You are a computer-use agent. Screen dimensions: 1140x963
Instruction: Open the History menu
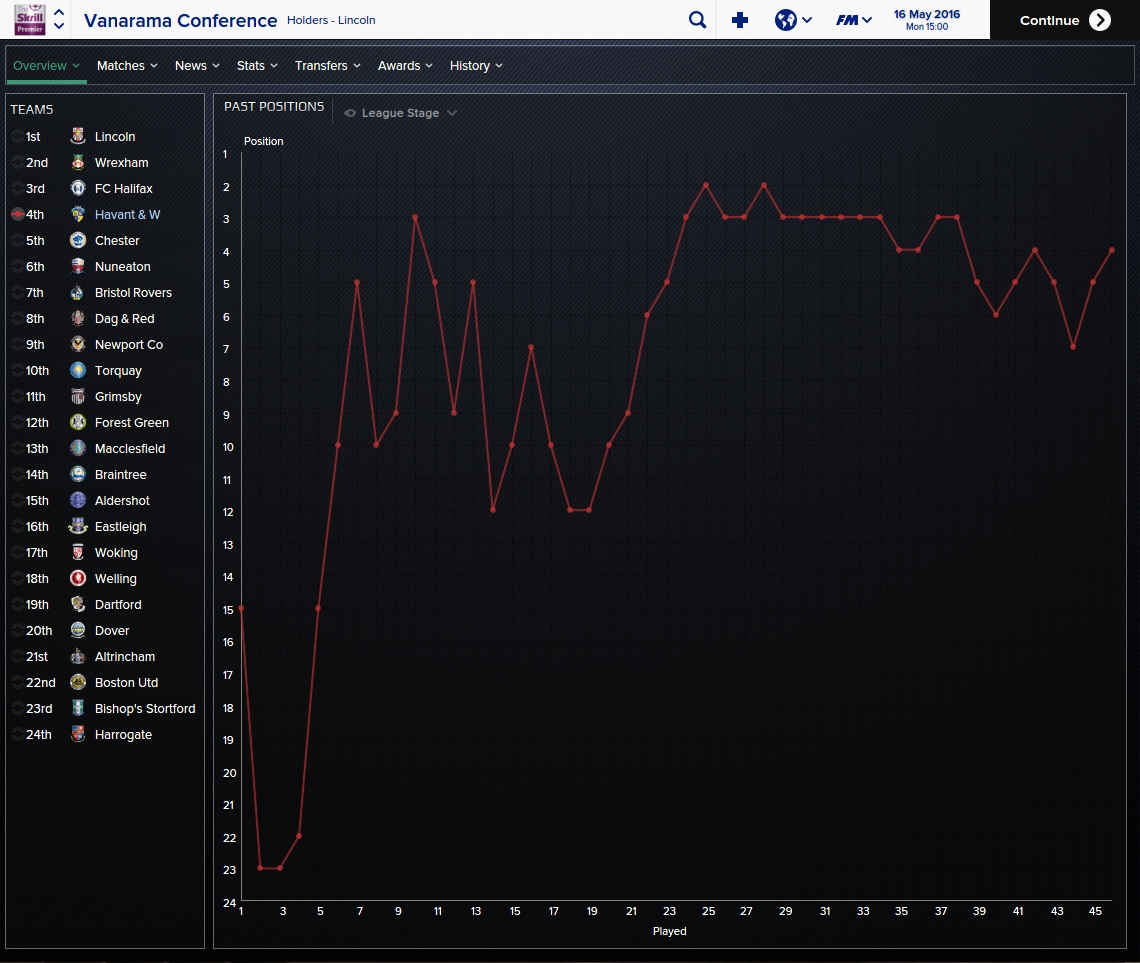476,65
